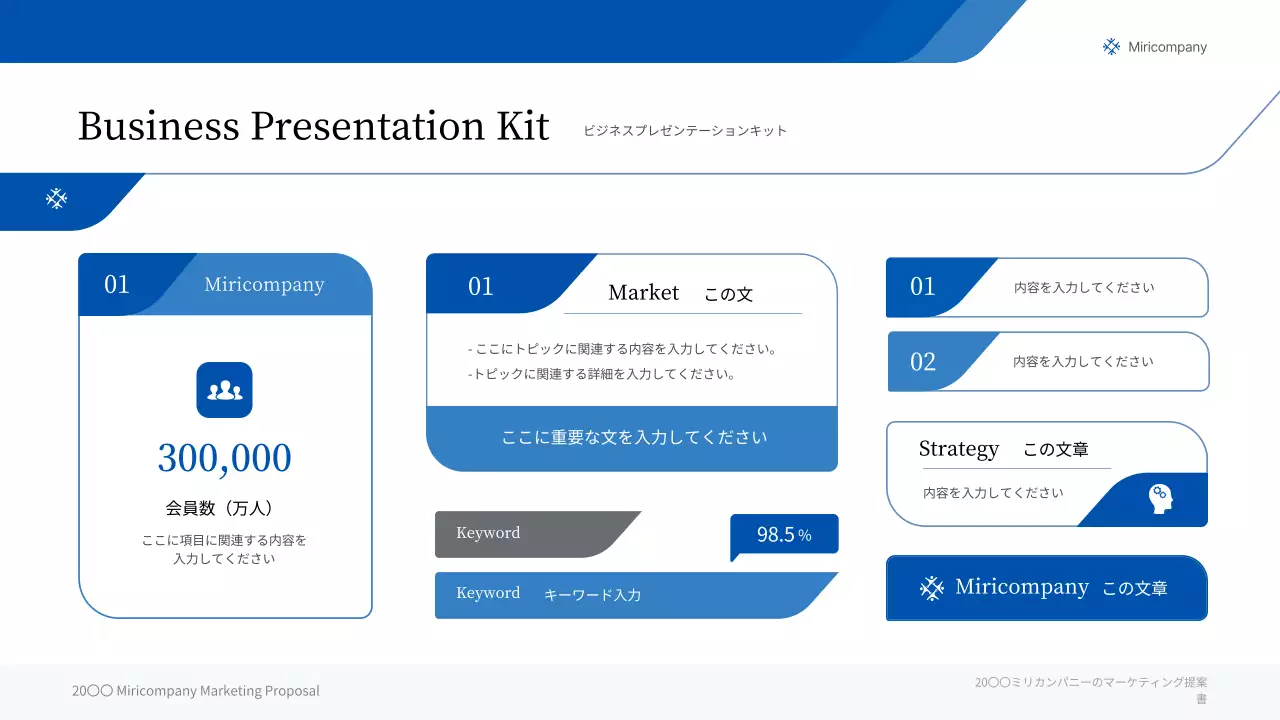Select the Market heading text
Viewport: 1280px width, 720px height.
643,292
